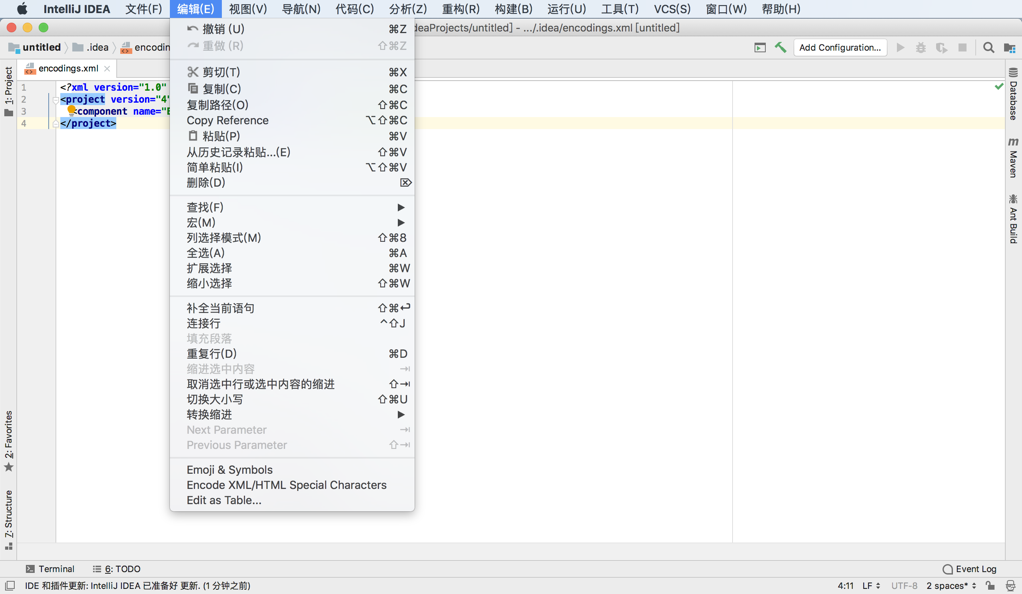Click Add Configuration... button
Image resolution: width=1022 pixels, height=594 pixels.
[x=840, y=48]
